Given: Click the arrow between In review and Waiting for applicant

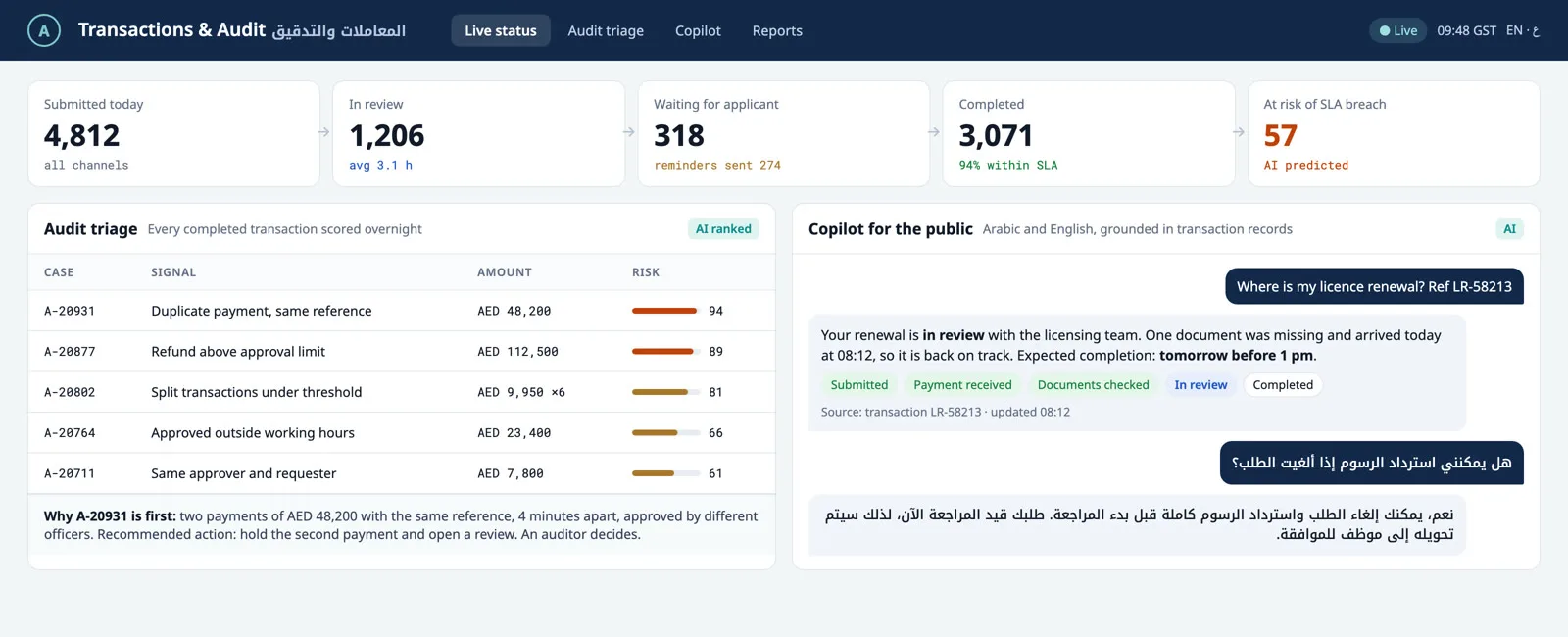Looking at the screenshot, I should coord(629,132).
